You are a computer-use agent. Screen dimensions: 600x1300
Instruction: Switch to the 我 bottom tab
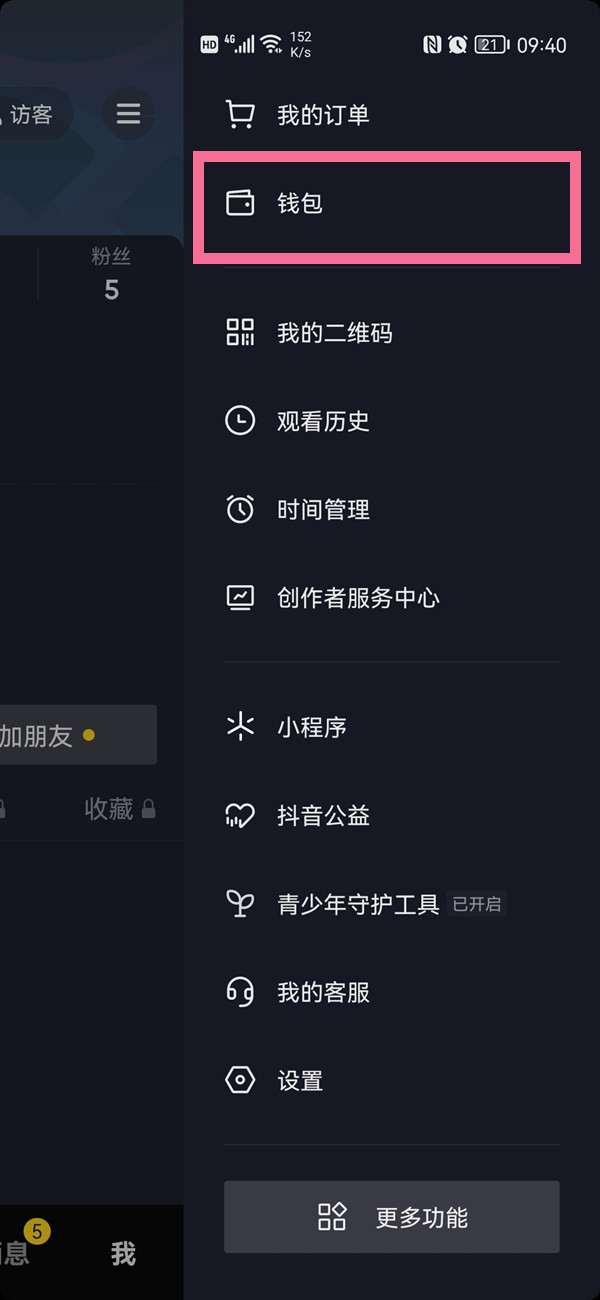123,1254
